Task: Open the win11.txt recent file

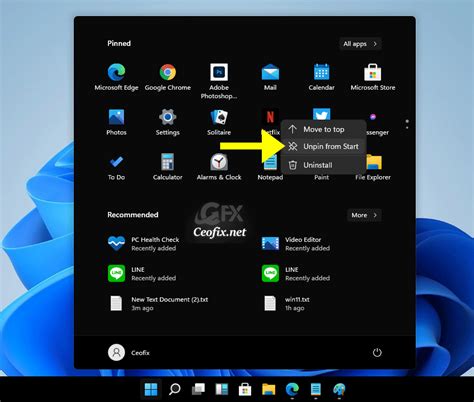Action: click(286, 304)
